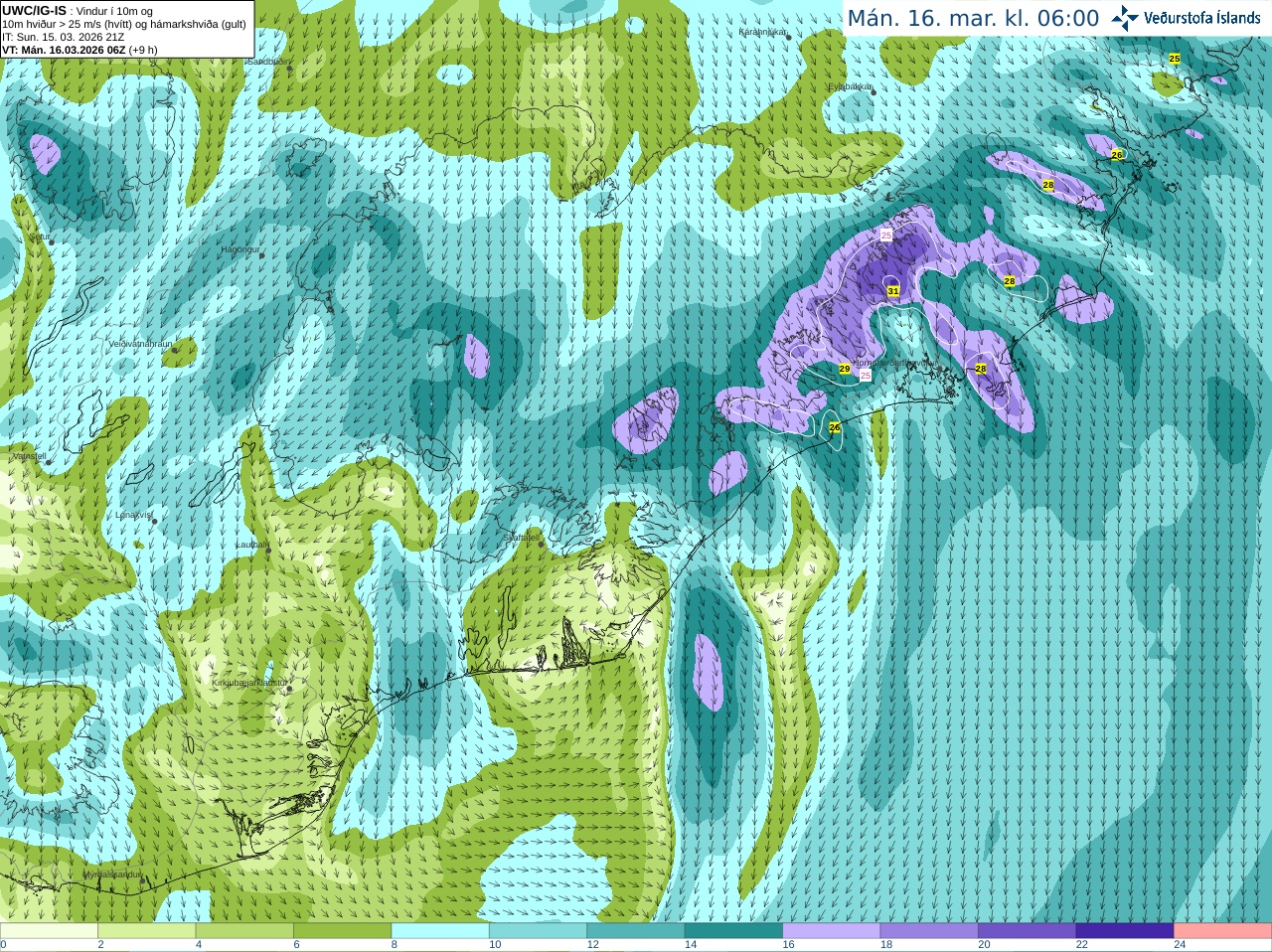Click the pink legend swatch above 24 m/s
The height and width of the screenshot is (952, 1272).
1223,931
